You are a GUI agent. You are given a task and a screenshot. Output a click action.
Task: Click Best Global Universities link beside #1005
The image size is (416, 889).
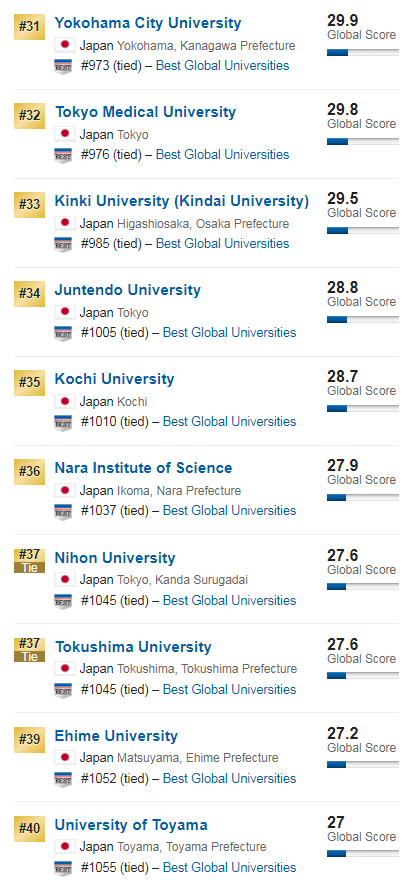click(x=230, y=332)
